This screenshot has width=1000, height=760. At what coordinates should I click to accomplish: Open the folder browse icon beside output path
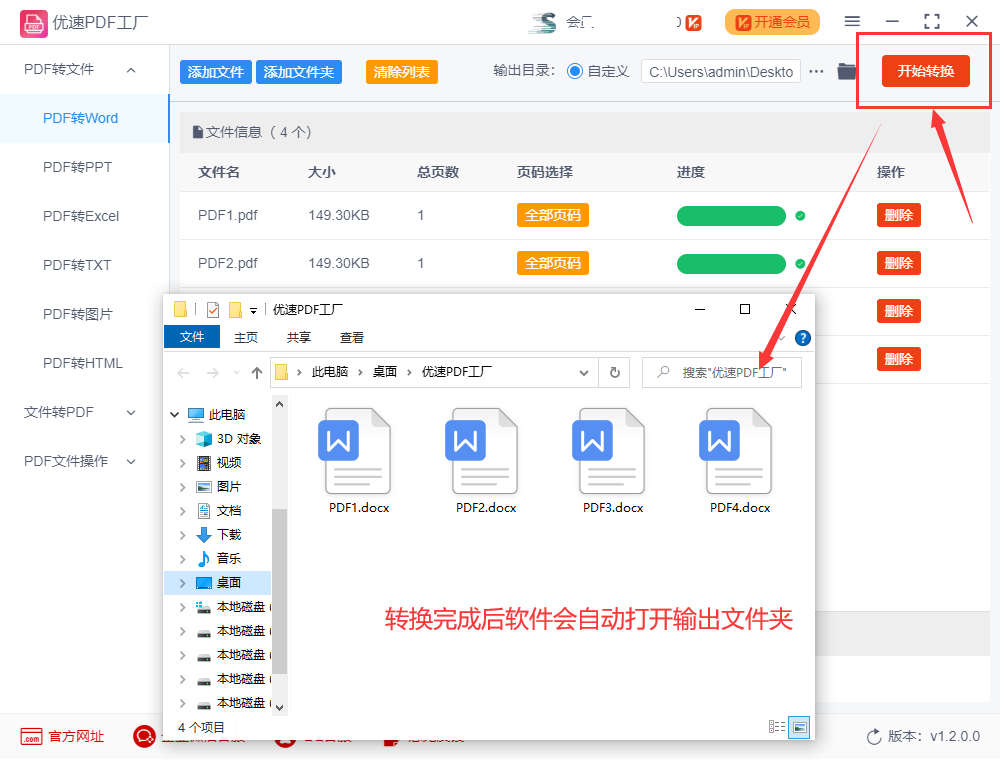(848, 71)
